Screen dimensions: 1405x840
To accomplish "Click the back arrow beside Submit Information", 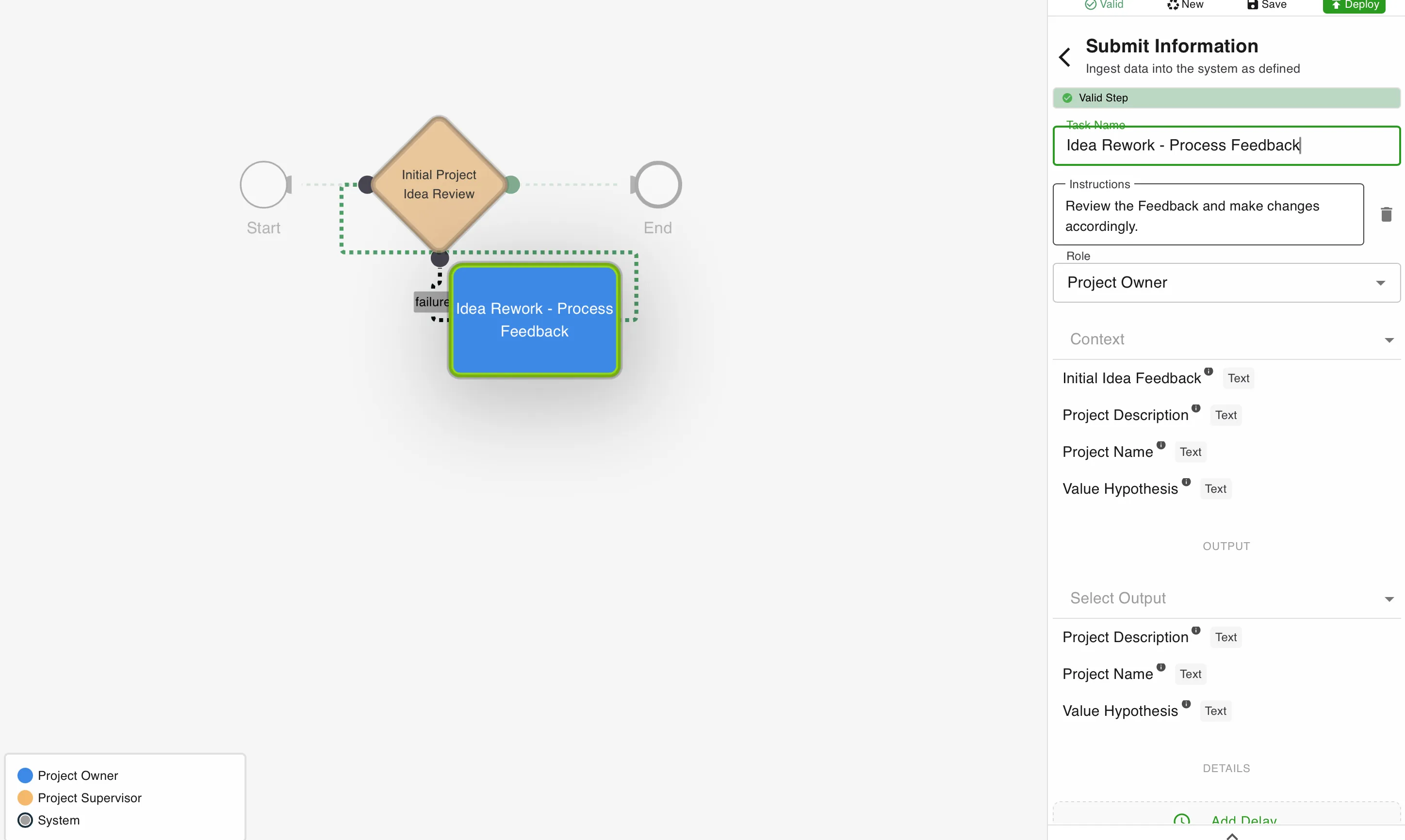I will click(x=1065, y=57).
